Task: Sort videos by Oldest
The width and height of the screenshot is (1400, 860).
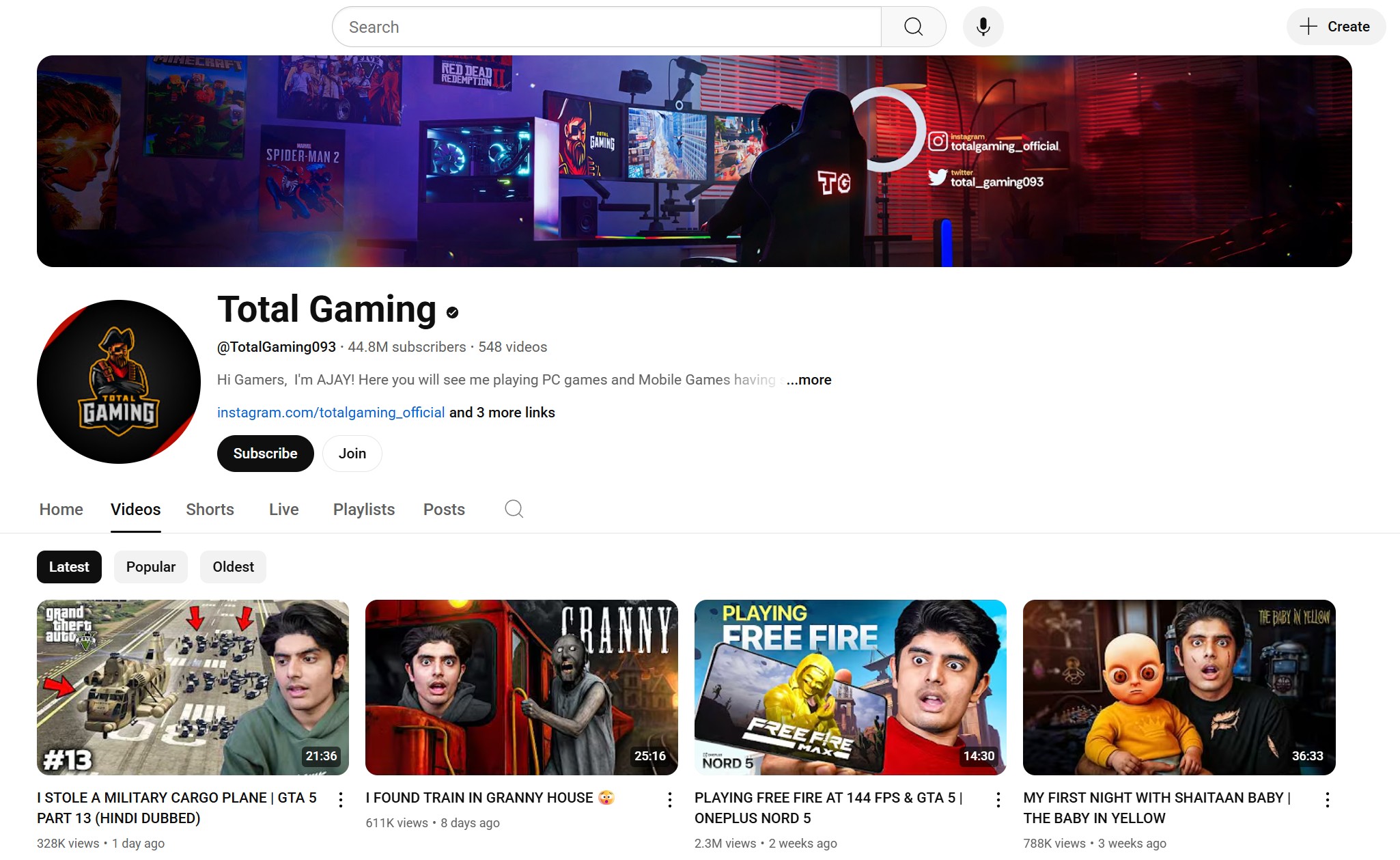Action: tap(233, 567)
